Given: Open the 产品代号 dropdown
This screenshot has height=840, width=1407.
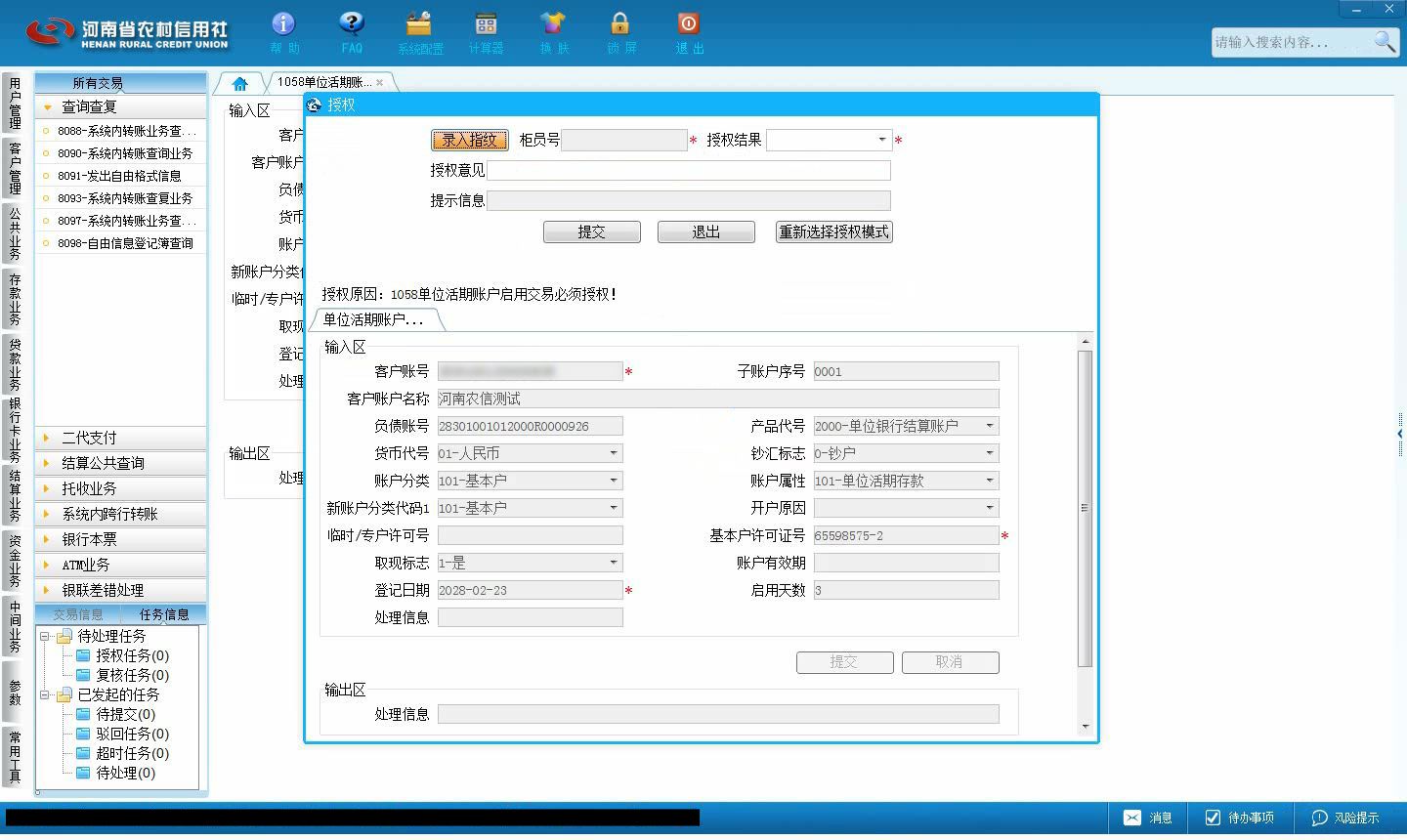Looking at the screenshot, I should click(x=989, y=426).
